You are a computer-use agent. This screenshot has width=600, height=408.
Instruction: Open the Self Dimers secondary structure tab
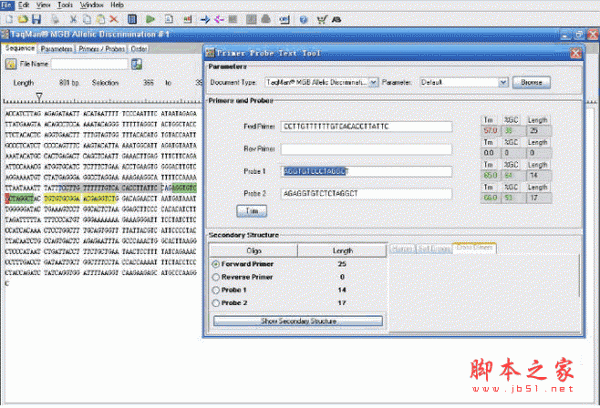pos(434,249)
